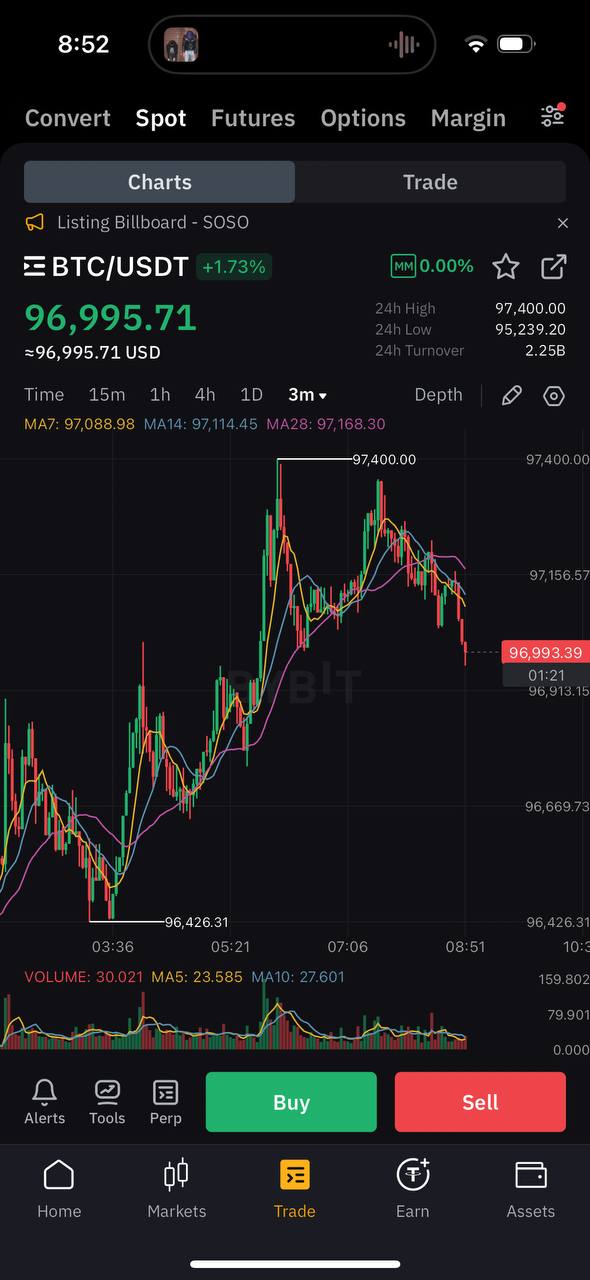This screenshot has height=1280, width=590.
Task: Select the 1D chart interval
Action: [251, 395]
